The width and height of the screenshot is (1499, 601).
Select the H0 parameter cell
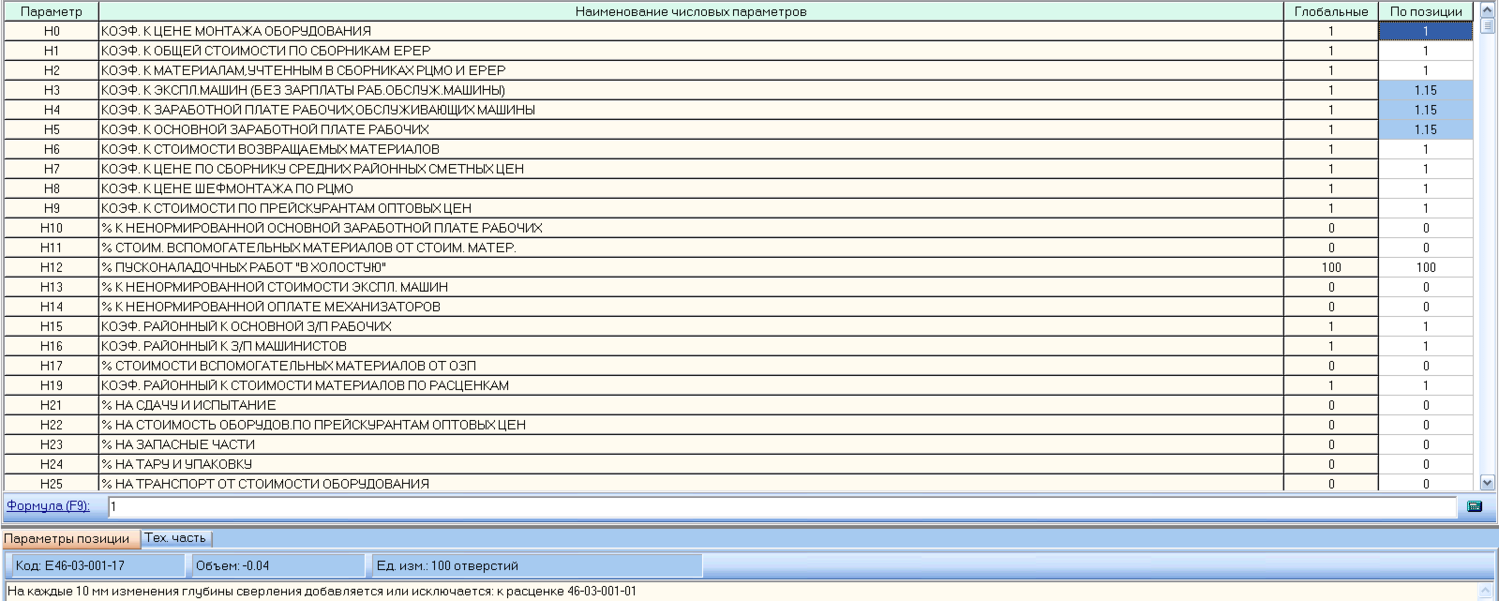click(x=51, y=31)
